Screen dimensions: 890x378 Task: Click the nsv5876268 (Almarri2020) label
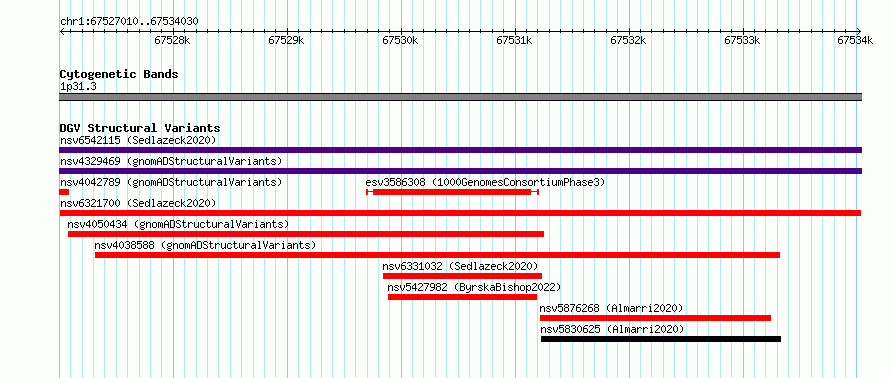(x=611, y=308)
